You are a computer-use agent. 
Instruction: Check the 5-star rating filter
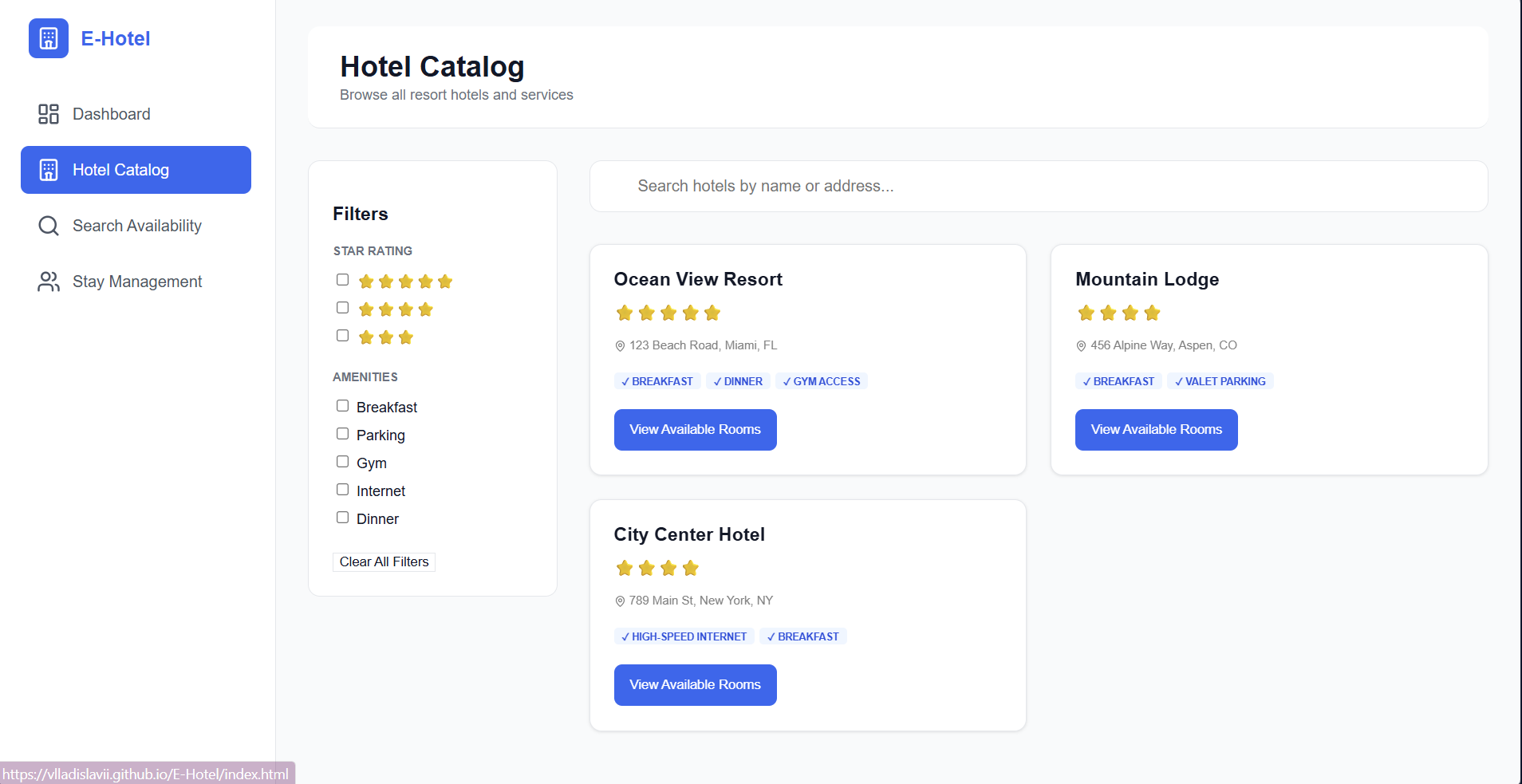click(342, 279)
